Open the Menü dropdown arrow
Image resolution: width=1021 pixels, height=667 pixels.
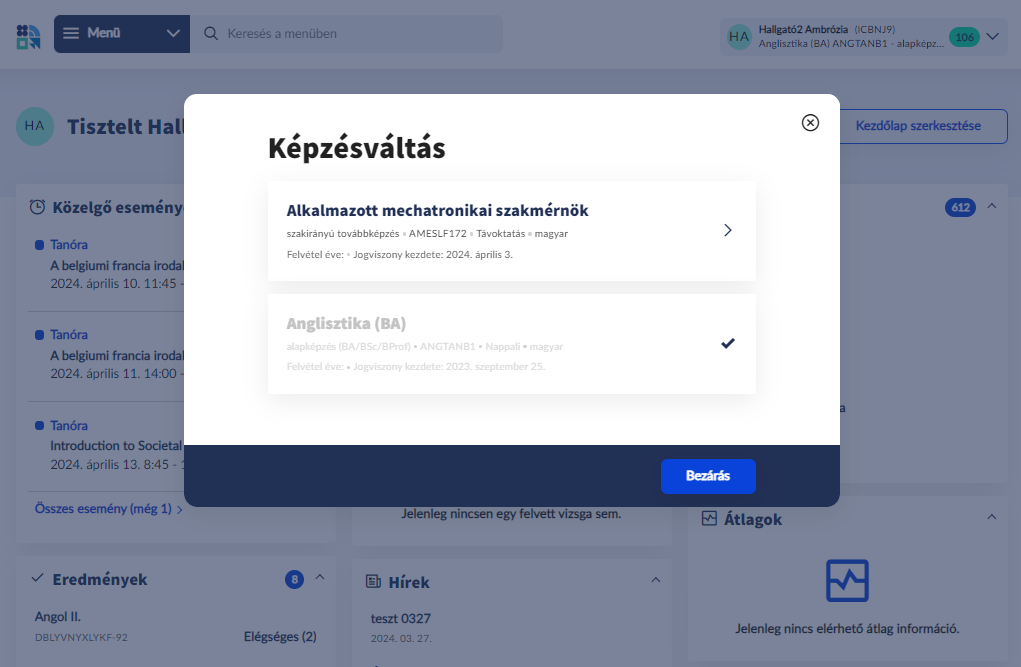pyautogui.click(x=173, y=34)
